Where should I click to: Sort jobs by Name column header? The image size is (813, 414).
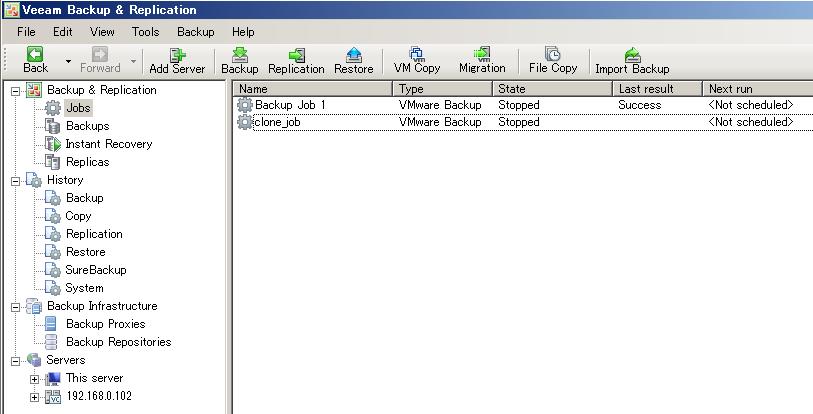(313, 89)
